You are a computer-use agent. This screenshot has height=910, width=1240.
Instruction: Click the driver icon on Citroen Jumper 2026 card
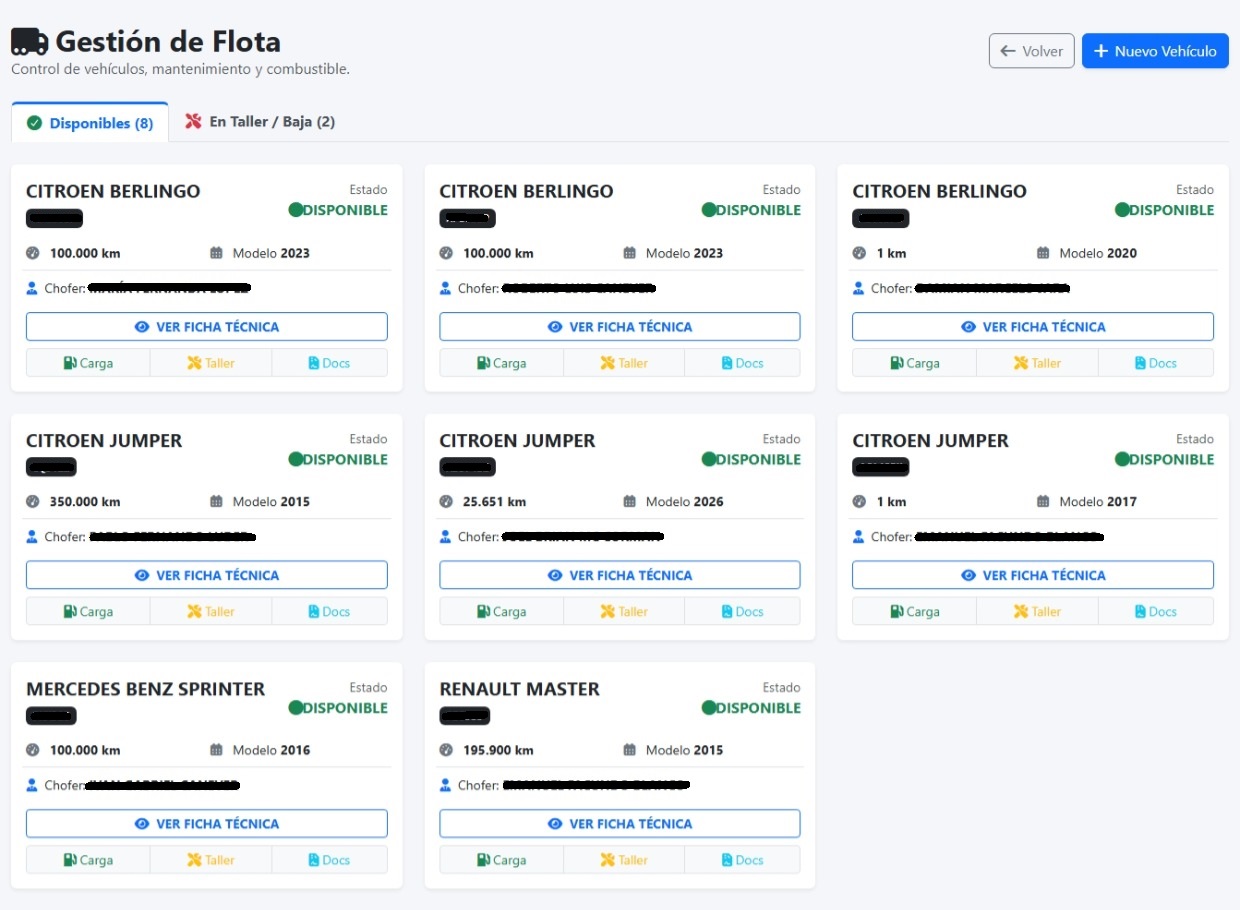[x=445, y=537]
